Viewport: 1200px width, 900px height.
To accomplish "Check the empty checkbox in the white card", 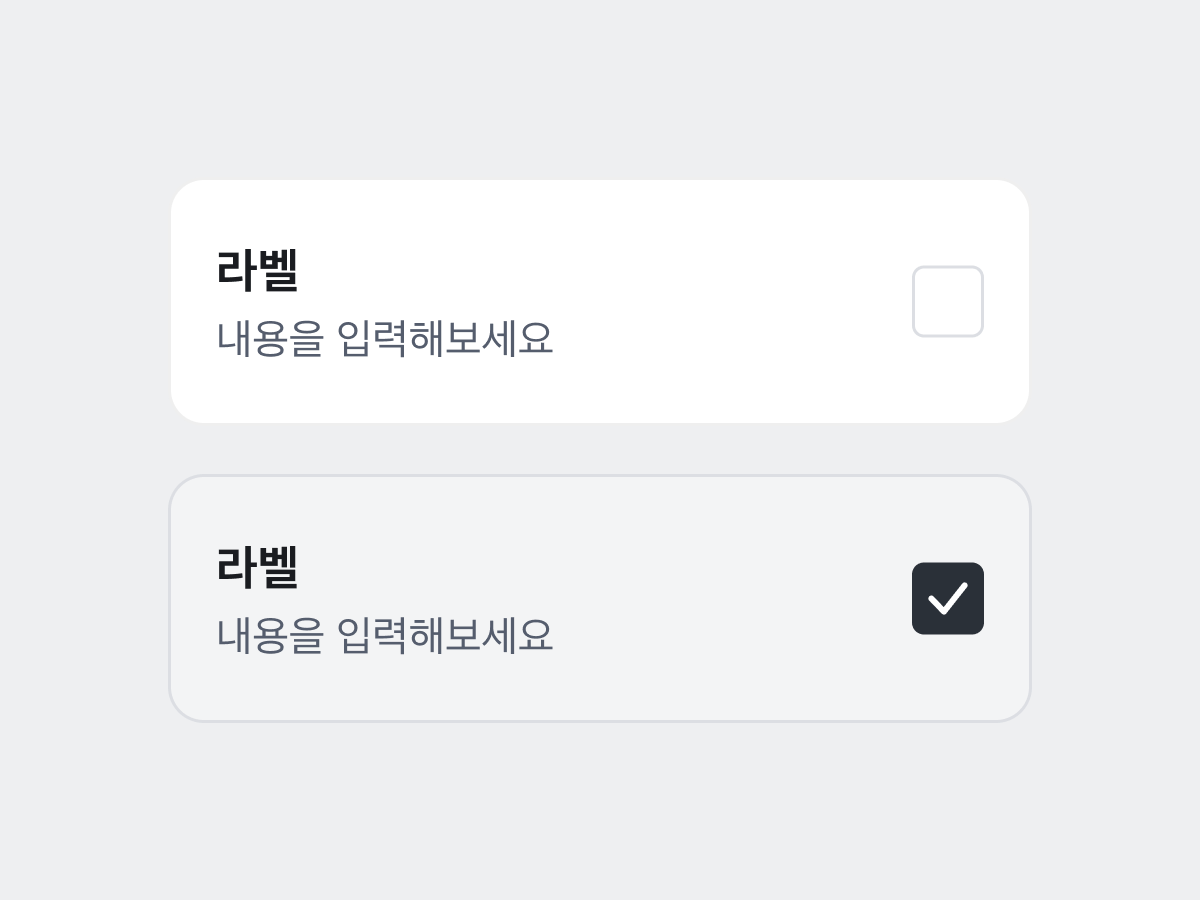I will point(947,301).
